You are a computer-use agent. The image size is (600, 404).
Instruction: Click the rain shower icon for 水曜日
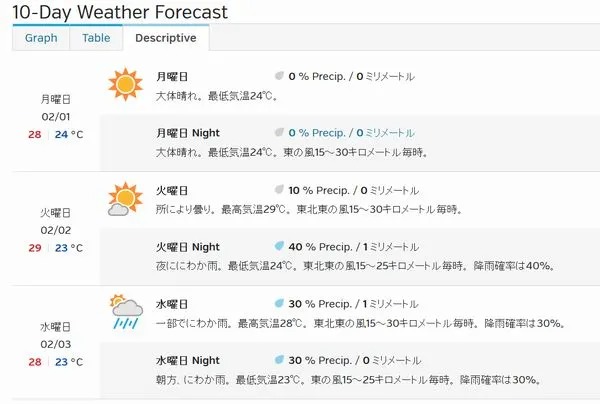(126, 312)
